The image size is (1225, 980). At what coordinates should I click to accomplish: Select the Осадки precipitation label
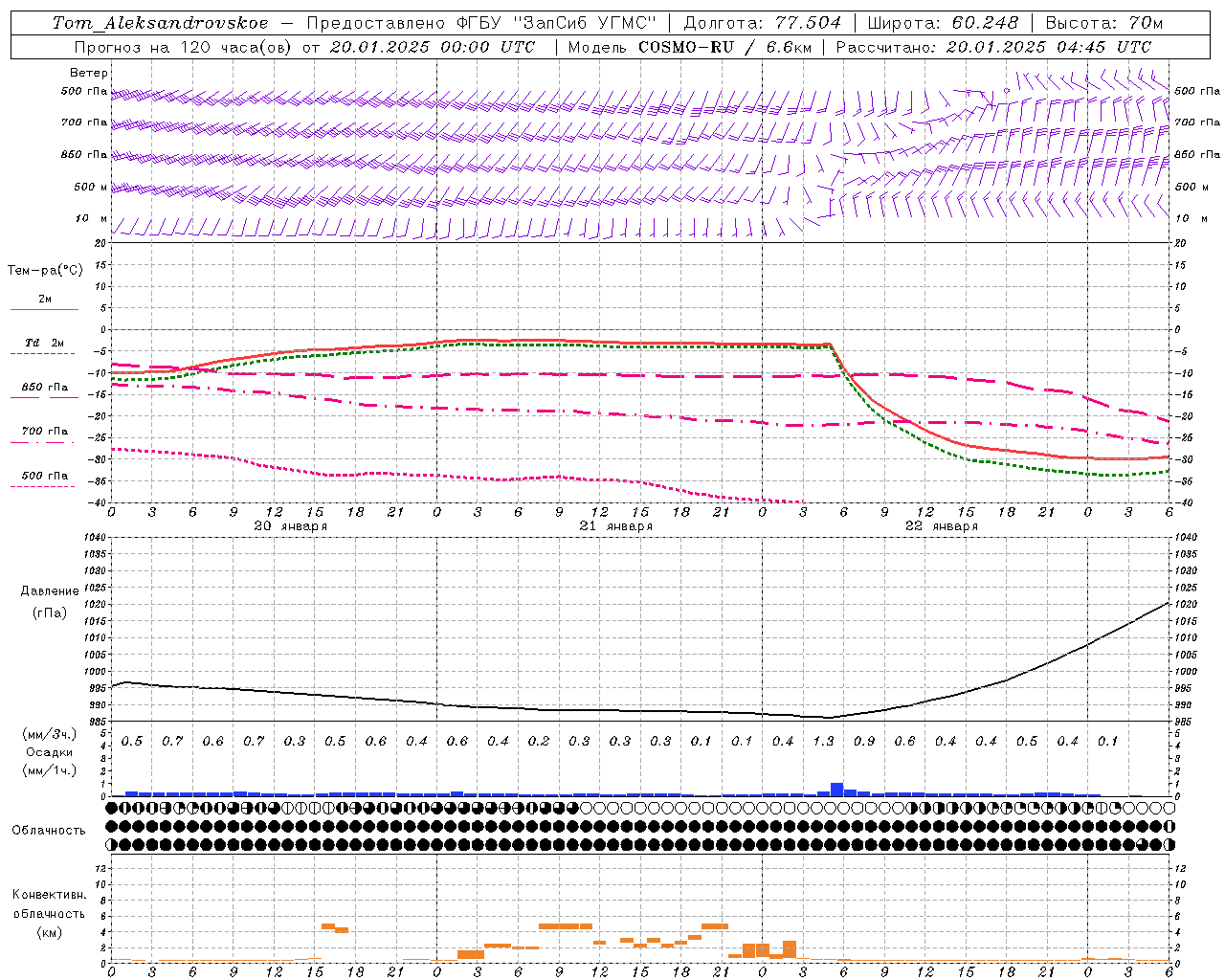[x=50, y=752]
